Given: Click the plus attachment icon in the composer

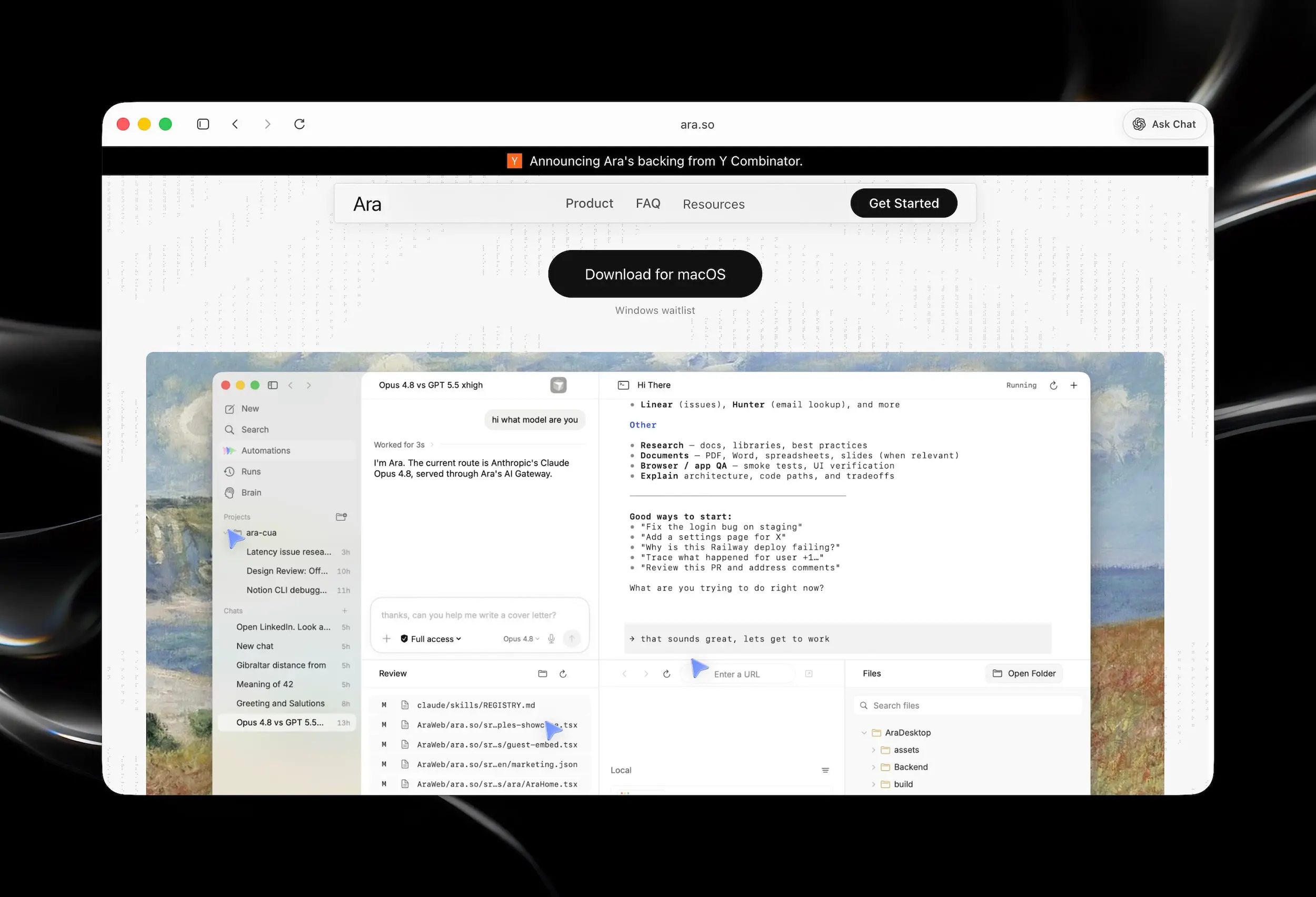Looking at the screenshot, I should pos(386,639).
